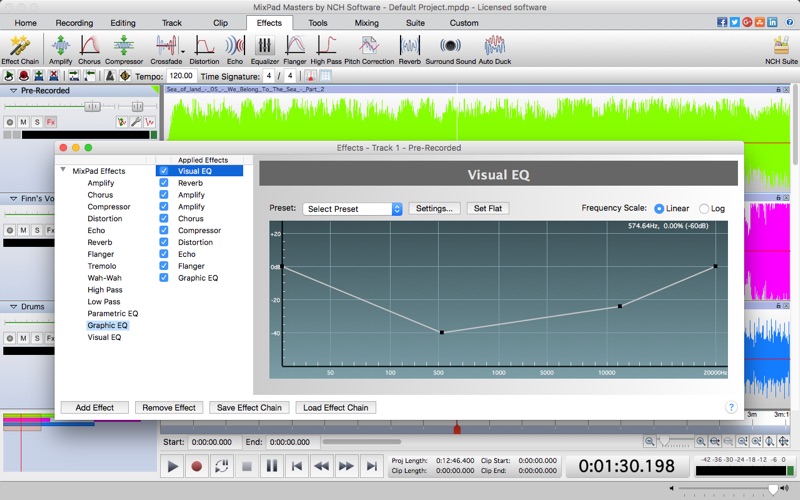Open the NCH Suite icon
800x500 pixels.
[780, 47]
